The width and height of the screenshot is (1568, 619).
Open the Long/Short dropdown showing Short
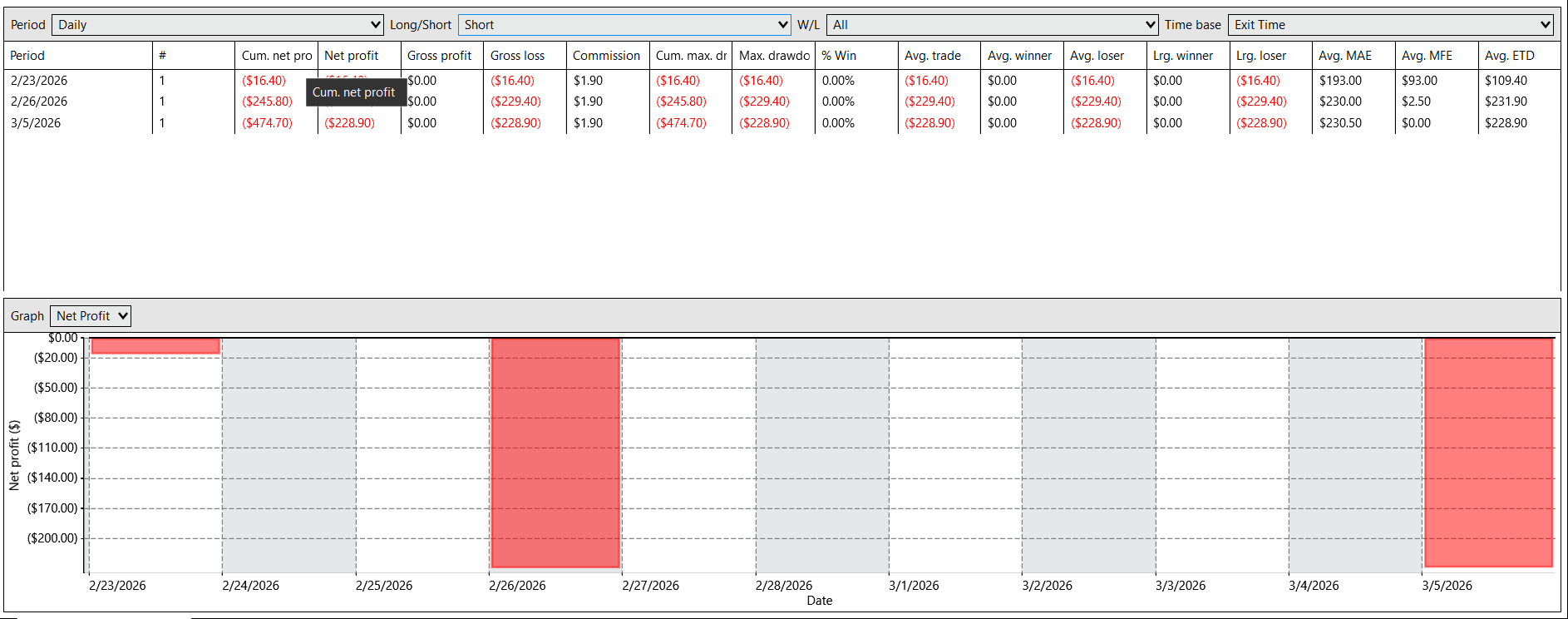coord(624,25)
